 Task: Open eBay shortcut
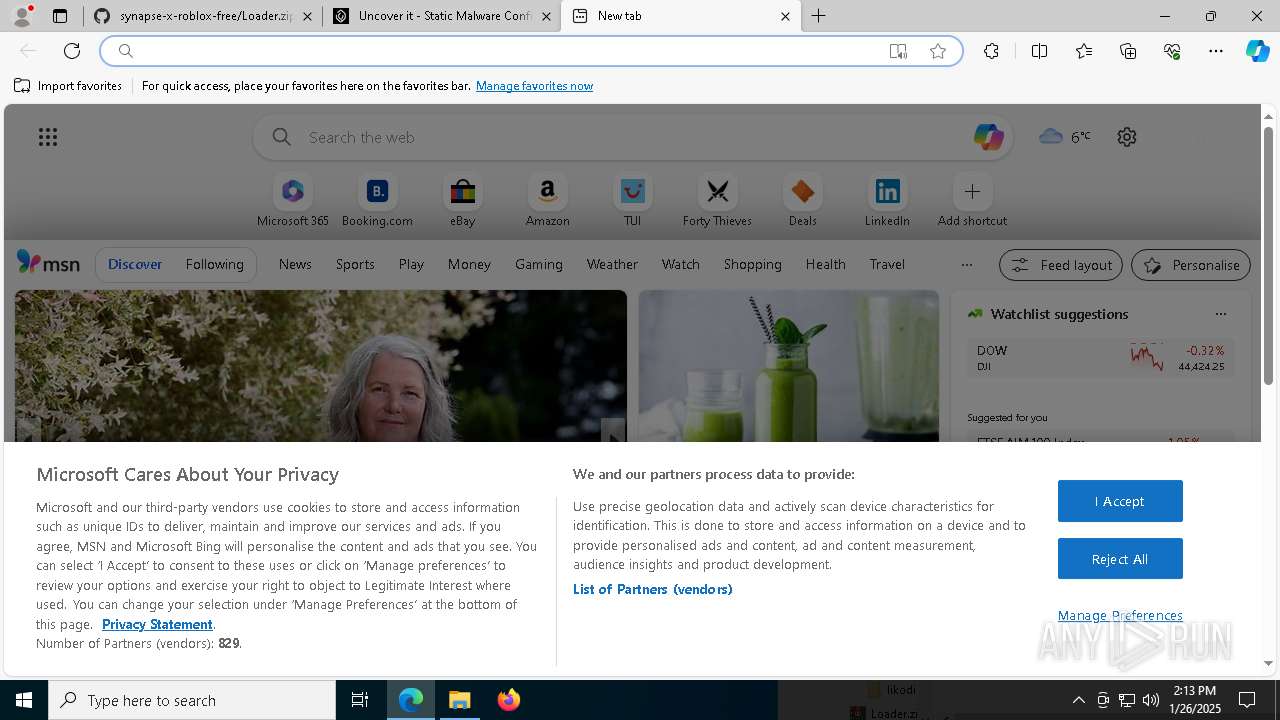462,201
